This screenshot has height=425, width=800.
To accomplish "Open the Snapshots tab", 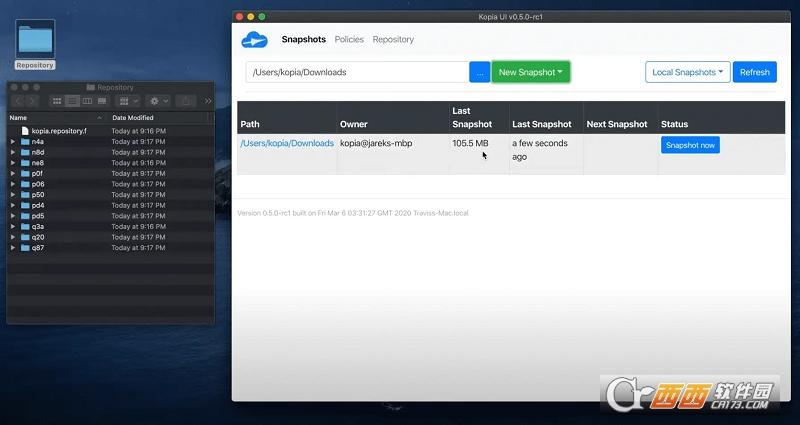I will click(304, 39).
